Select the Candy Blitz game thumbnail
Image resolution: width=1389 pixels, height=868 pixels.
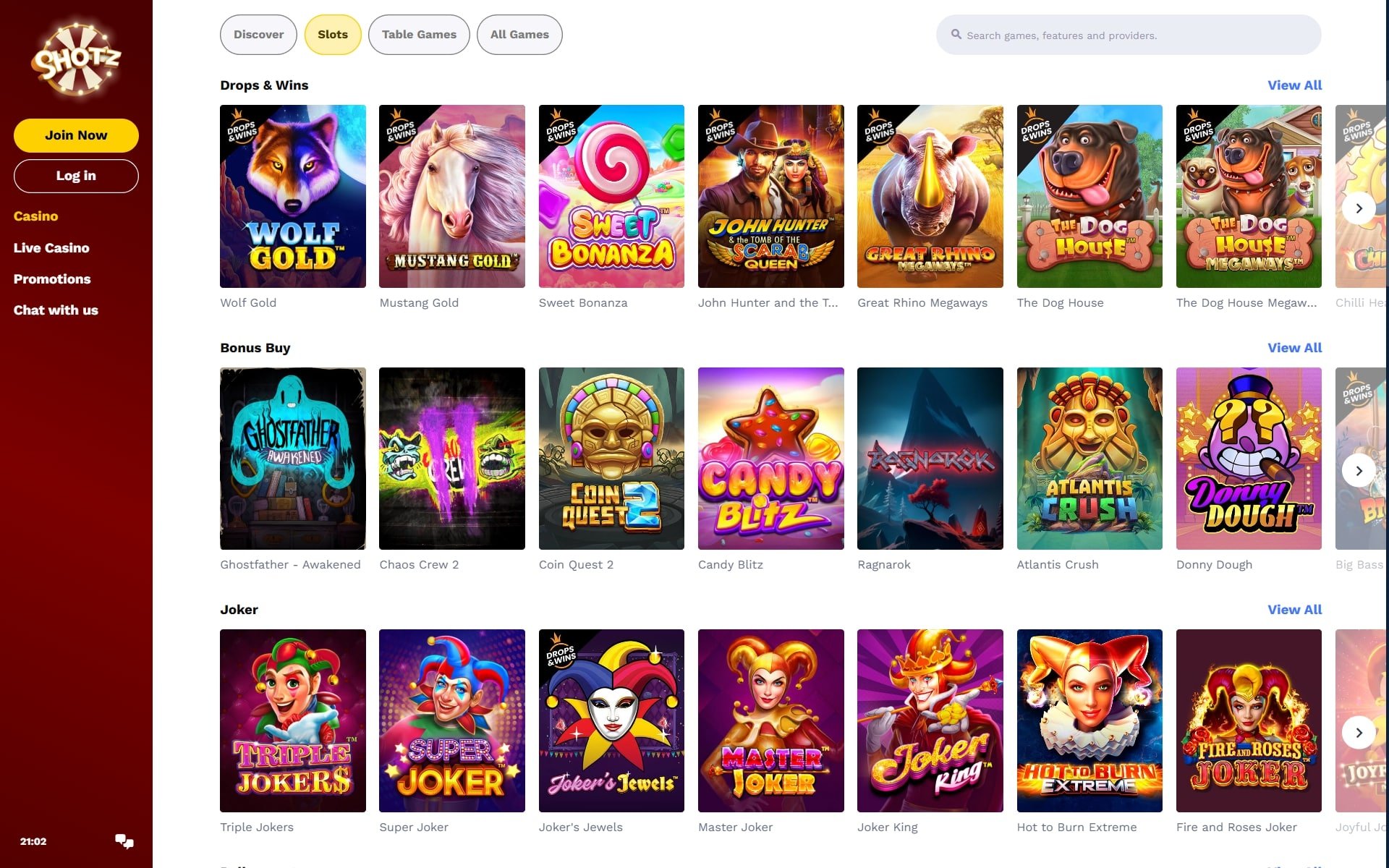click(x=770, y=459)
